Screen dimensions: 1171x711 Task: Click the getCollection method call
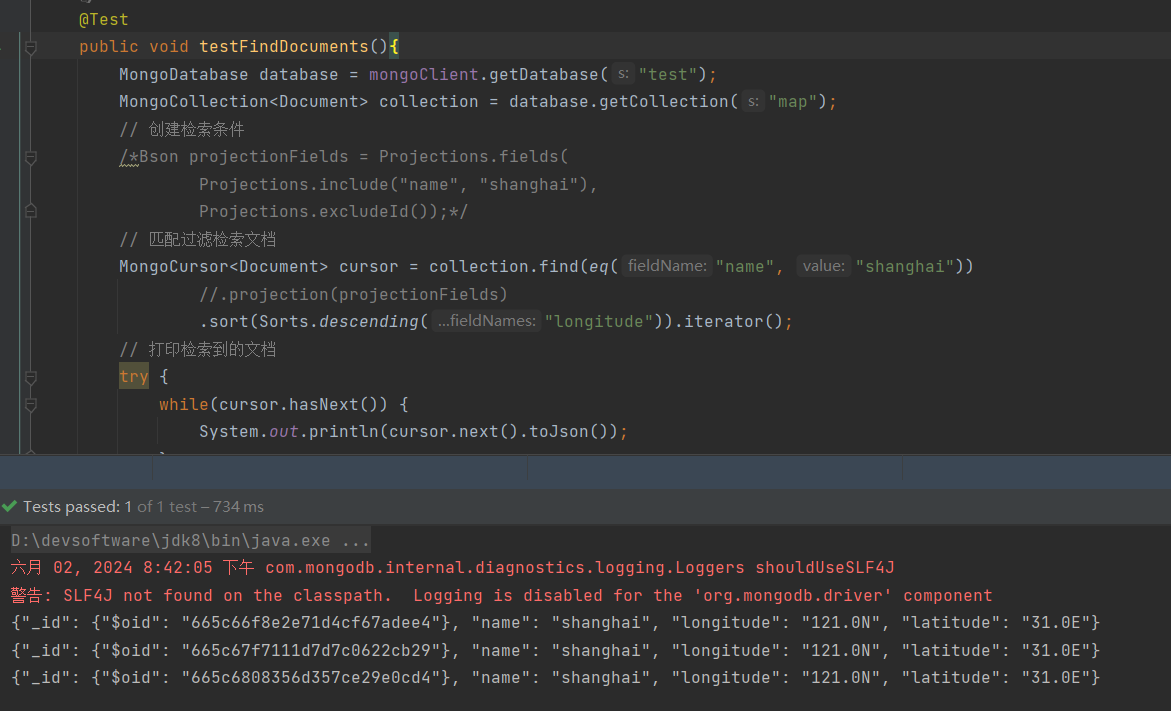pyautogui.click(x=664, y=102)
